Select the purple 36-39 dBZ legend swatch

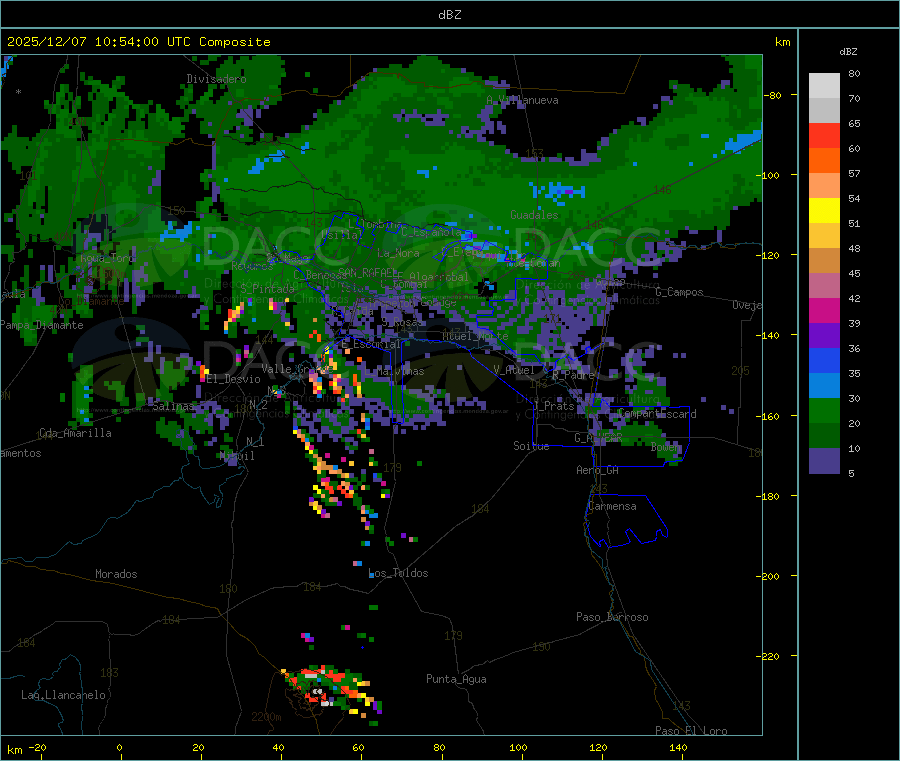point(824,336)
